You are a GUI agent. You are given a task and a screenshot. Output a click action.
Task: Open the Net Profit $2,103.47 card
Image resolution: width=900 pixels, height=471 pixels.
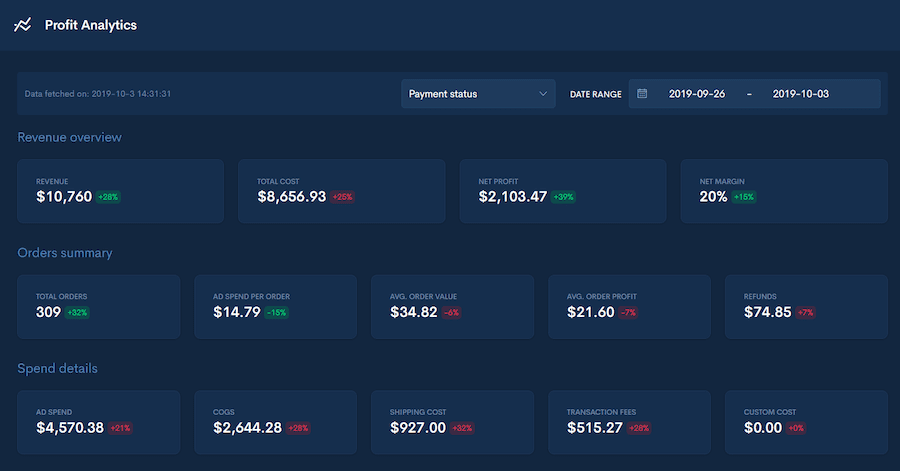[562, 191]
